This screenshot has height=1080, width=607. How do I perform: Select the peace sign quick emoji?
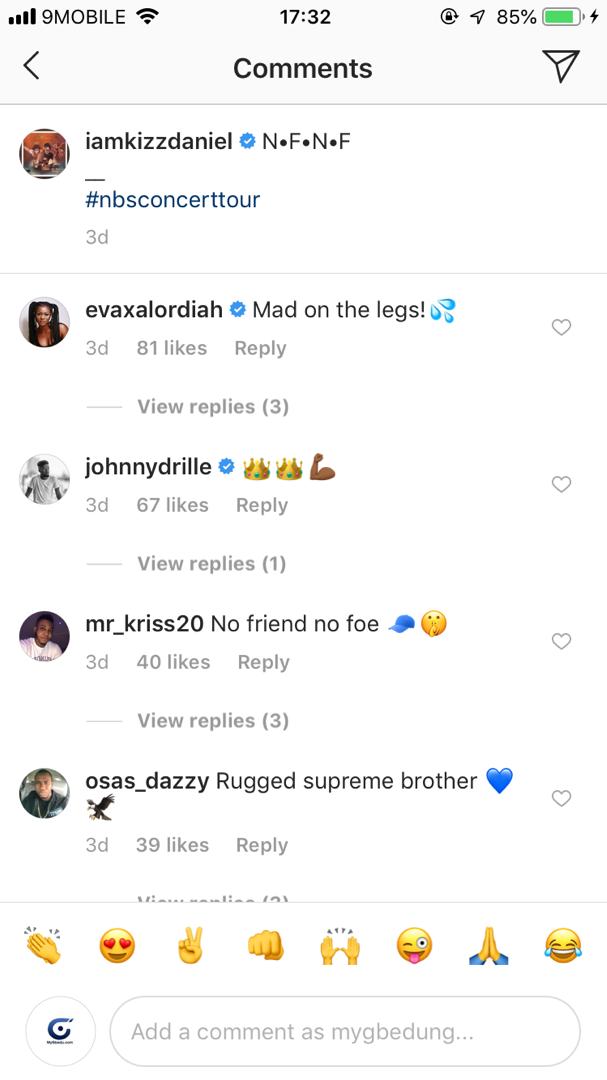[x=191, y=944]
